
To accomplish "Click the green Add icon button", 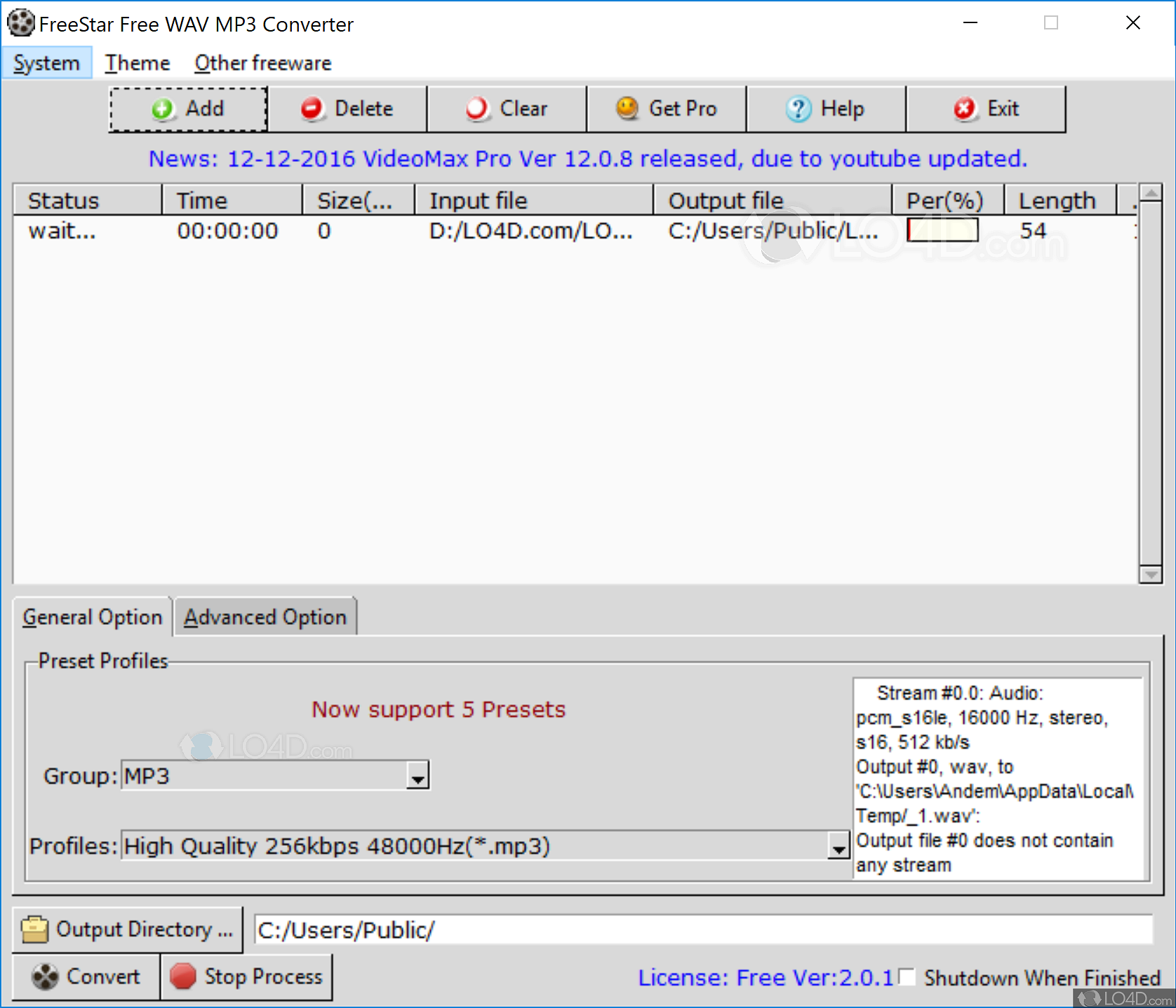I will 188,109.
